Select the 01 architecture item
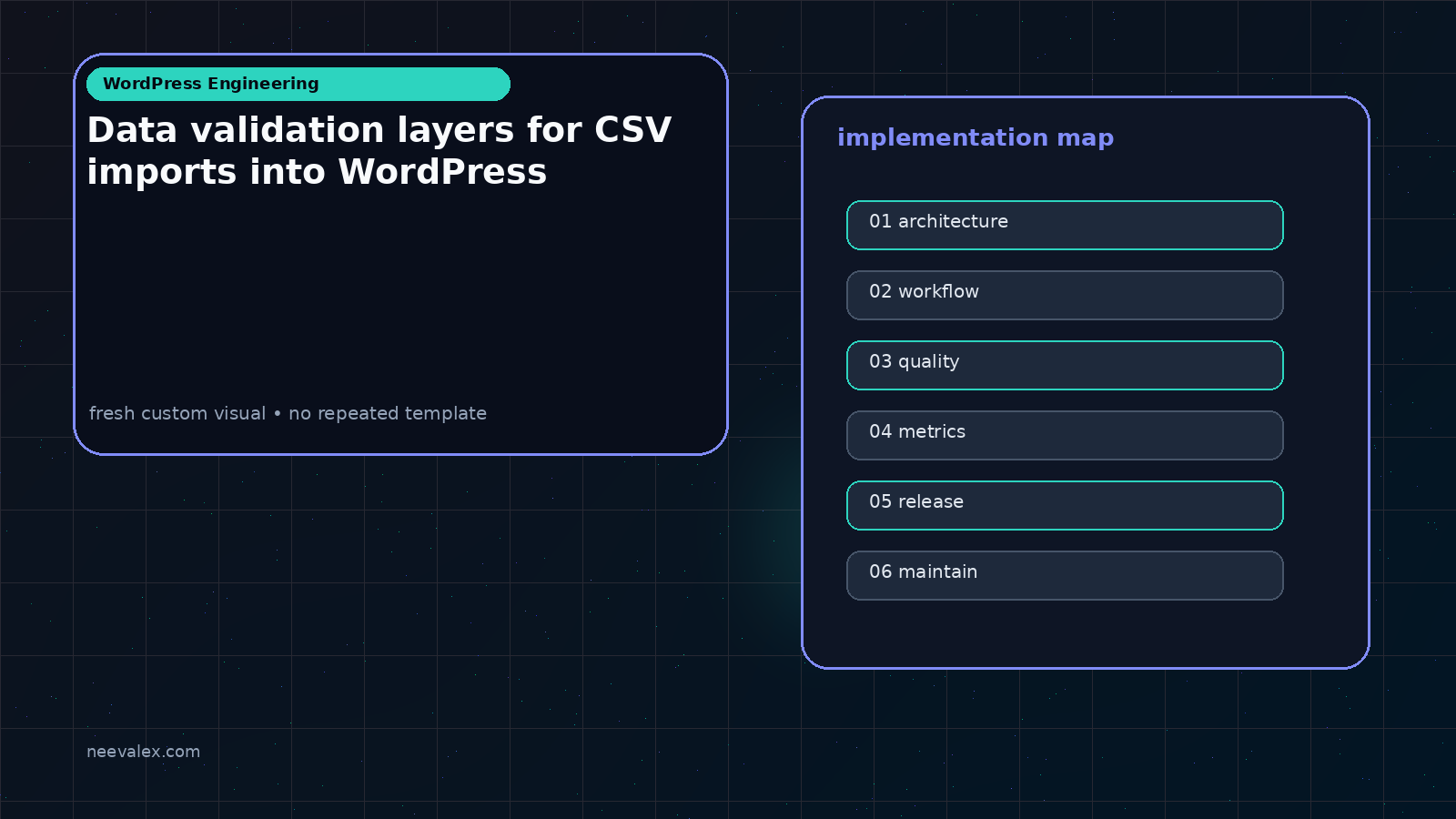 (1065, 225)
